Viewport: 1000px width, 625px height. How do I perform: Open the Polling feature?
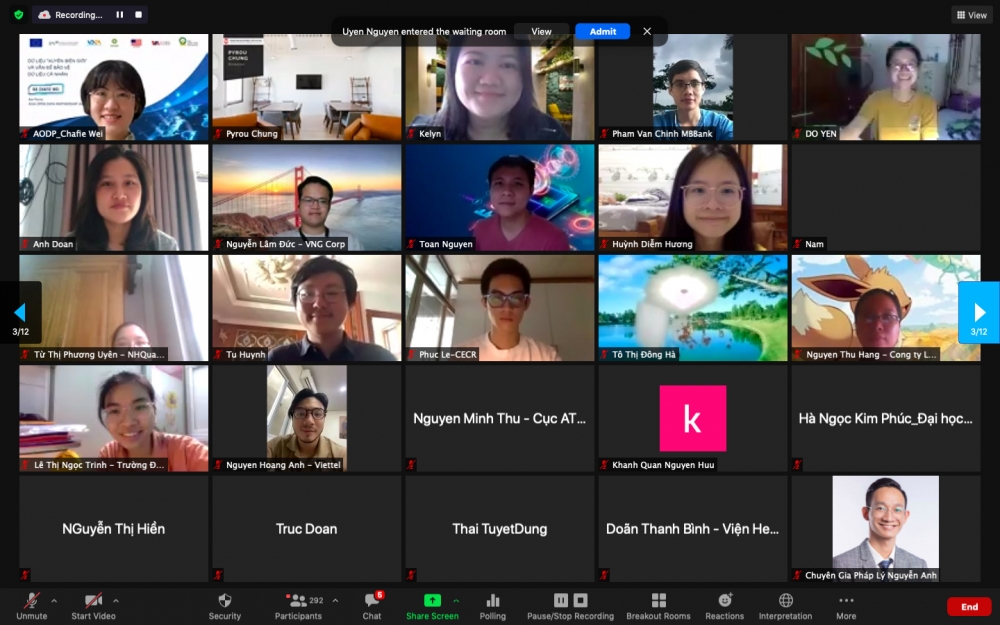pos(492,605)
